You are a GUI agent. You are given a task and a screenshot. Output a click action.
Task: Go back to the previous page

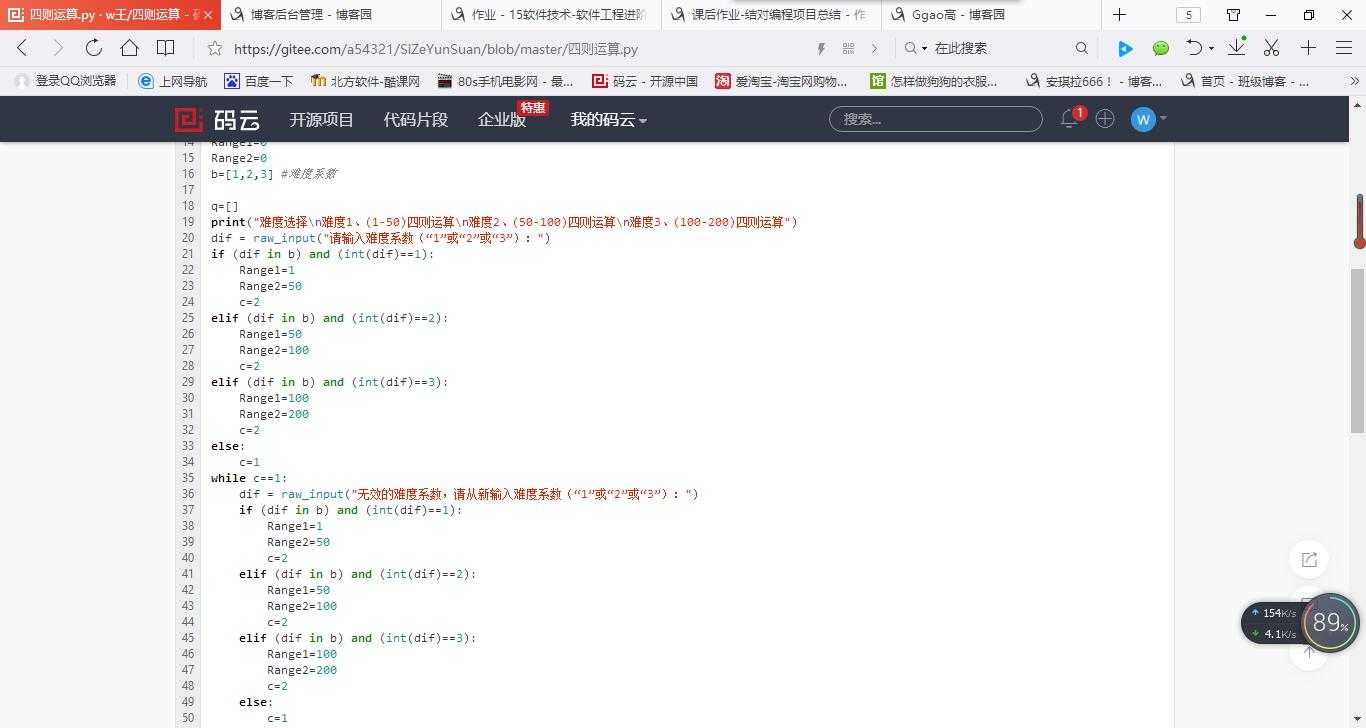pyautogui.click(x=22, y=48)
